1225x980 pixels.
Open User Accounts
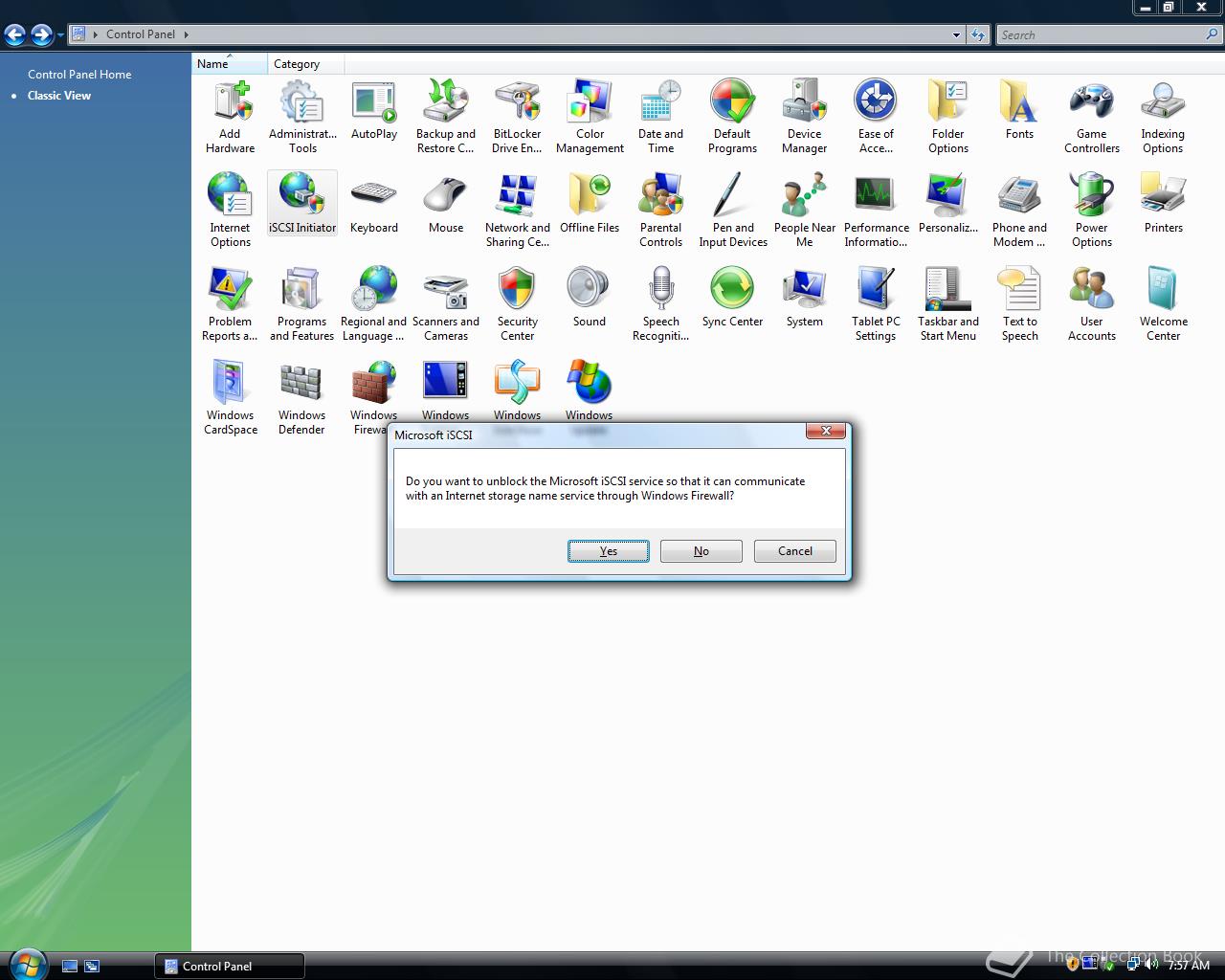point(1092,303)
